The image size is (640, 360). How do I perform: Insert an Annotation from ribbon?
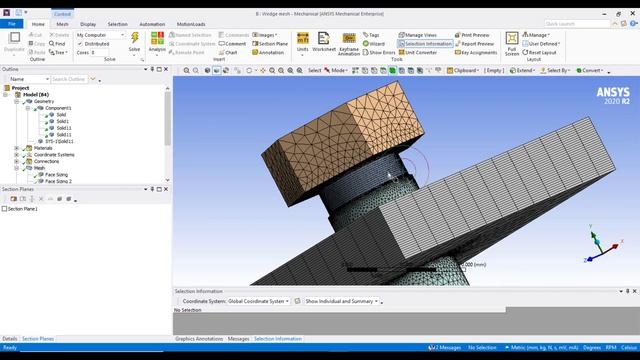tap(268, 53)
